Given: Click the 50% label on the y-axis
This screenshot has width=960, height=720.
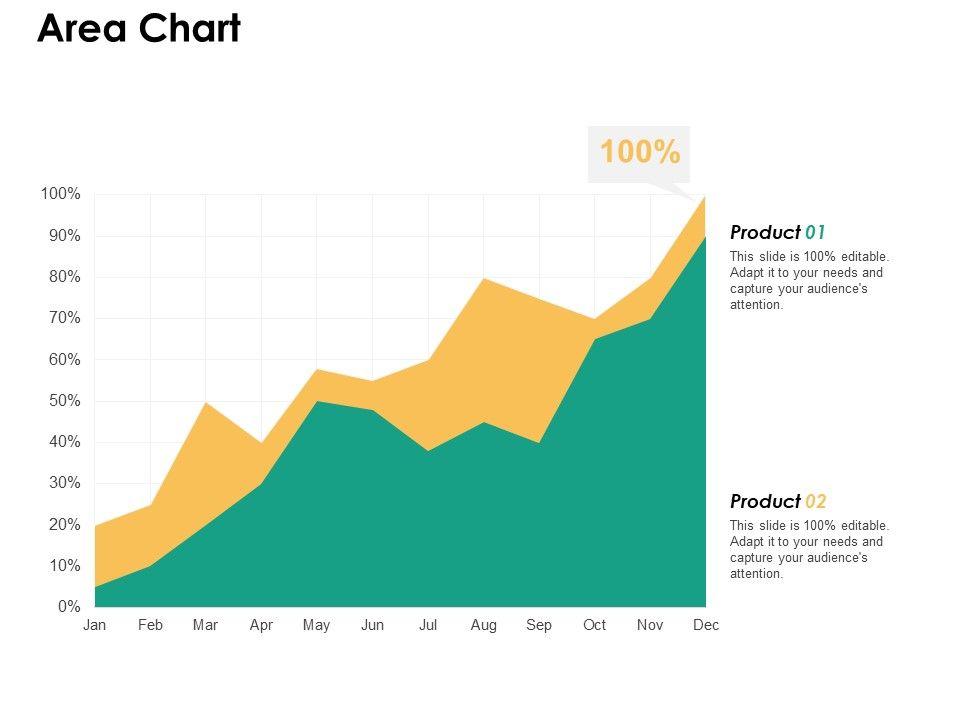Looking at the screenshot, I should [64, 401].
